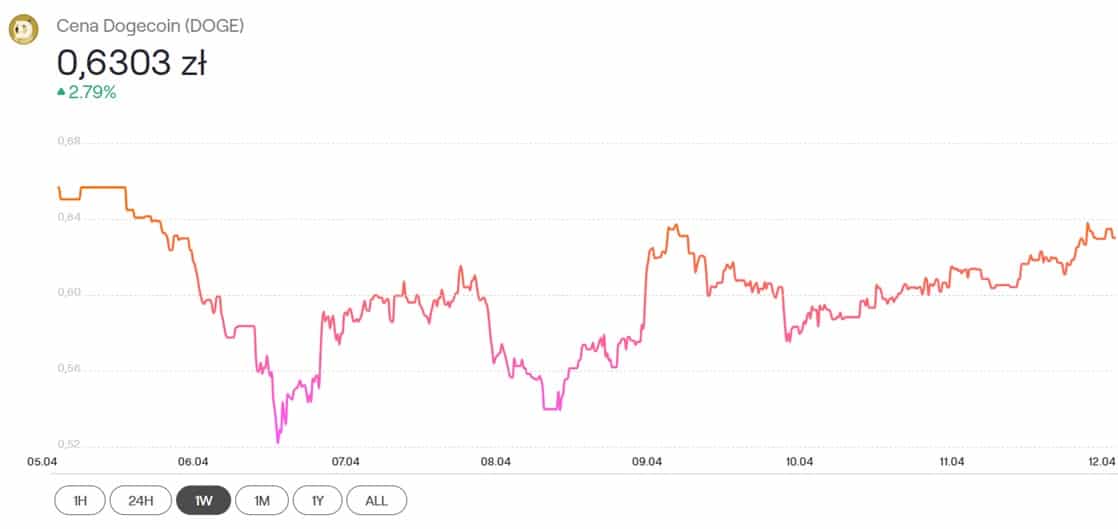Choose the 1W time range button

click(203, 500)
